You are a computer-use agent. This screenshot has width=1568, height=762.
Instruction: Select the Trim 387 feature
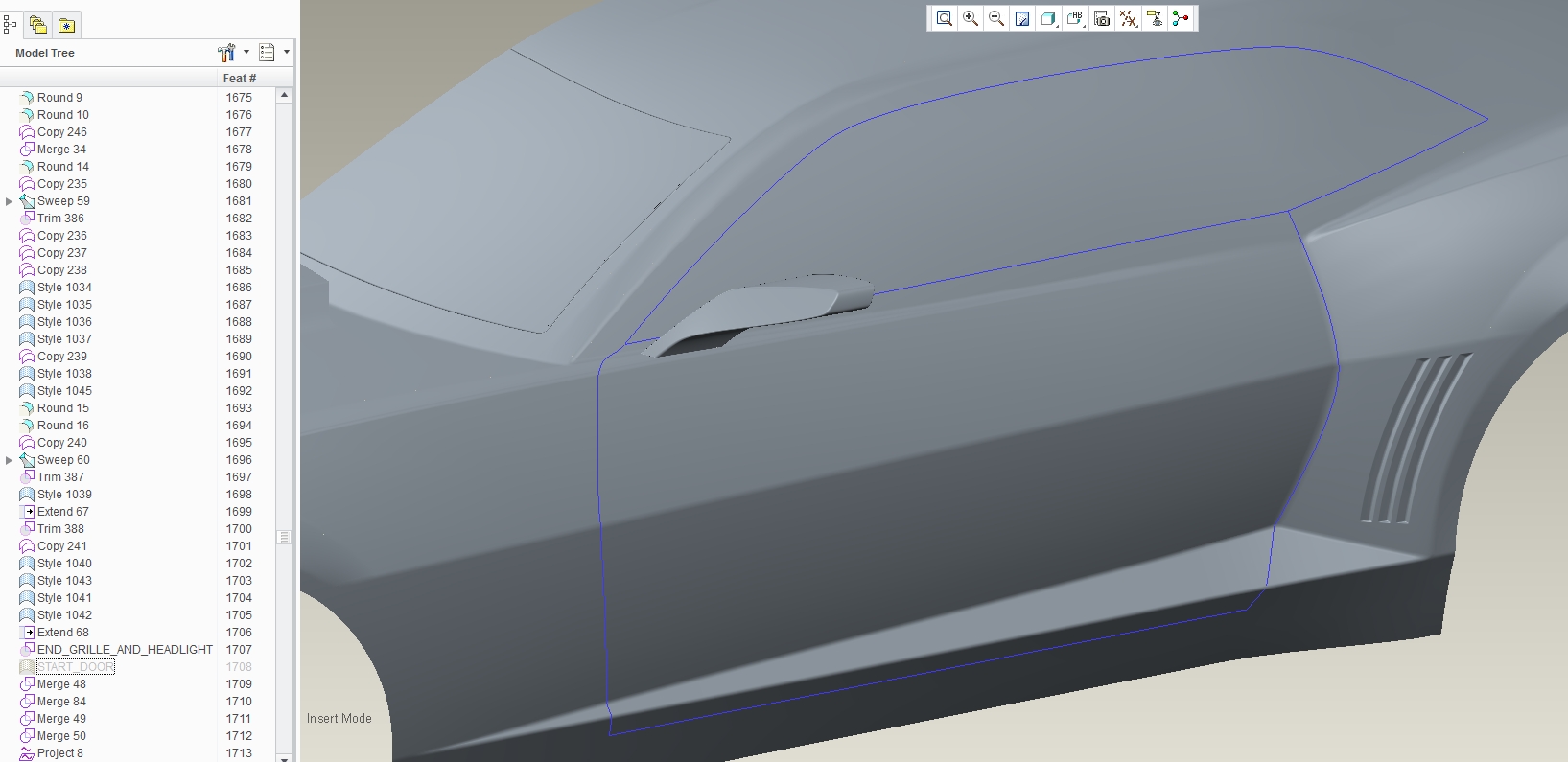click(x=60, y=477)
